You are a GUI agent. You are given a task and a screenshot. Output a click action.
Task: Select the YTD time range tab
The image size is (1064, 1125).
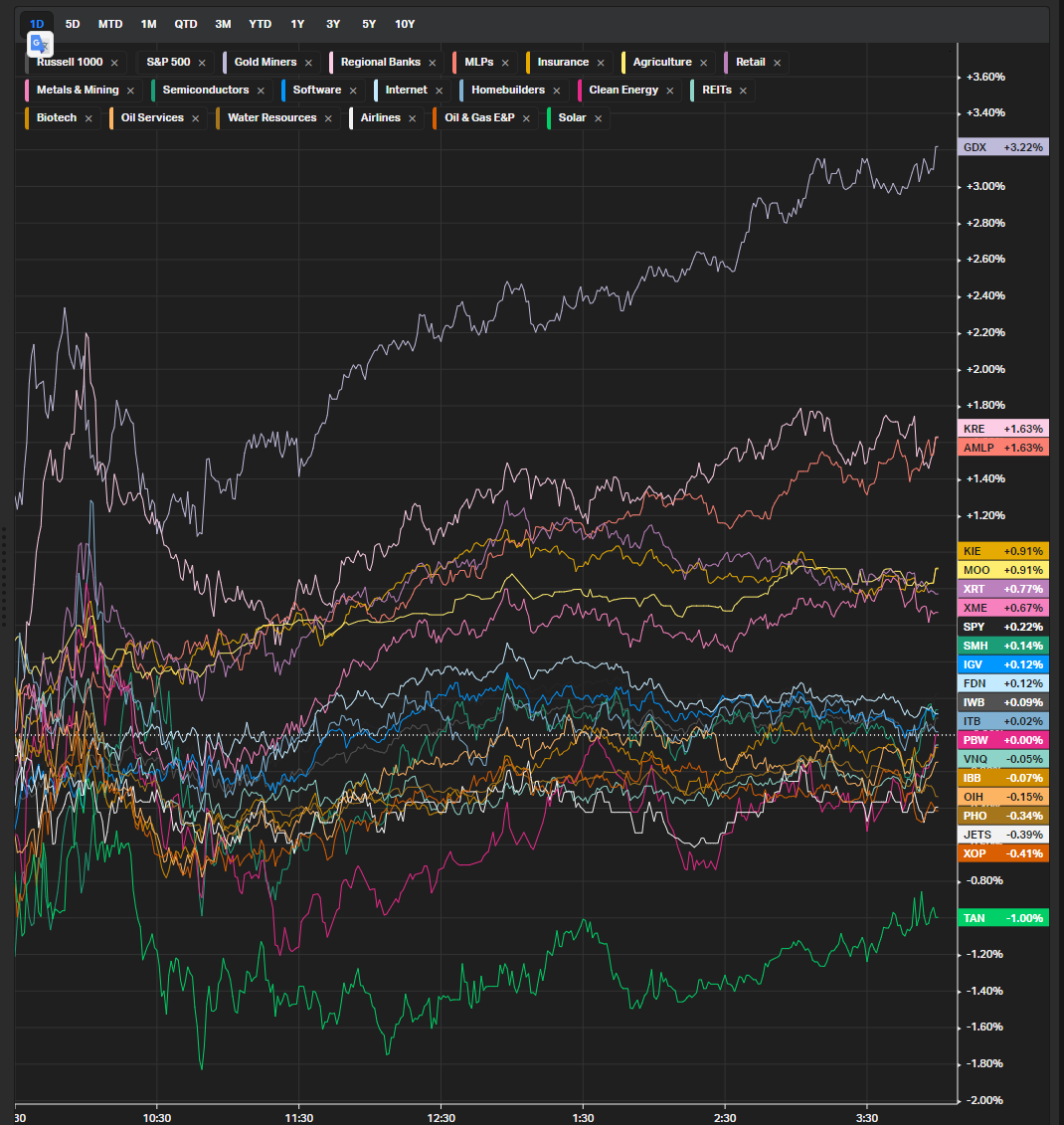pos(260,24)
